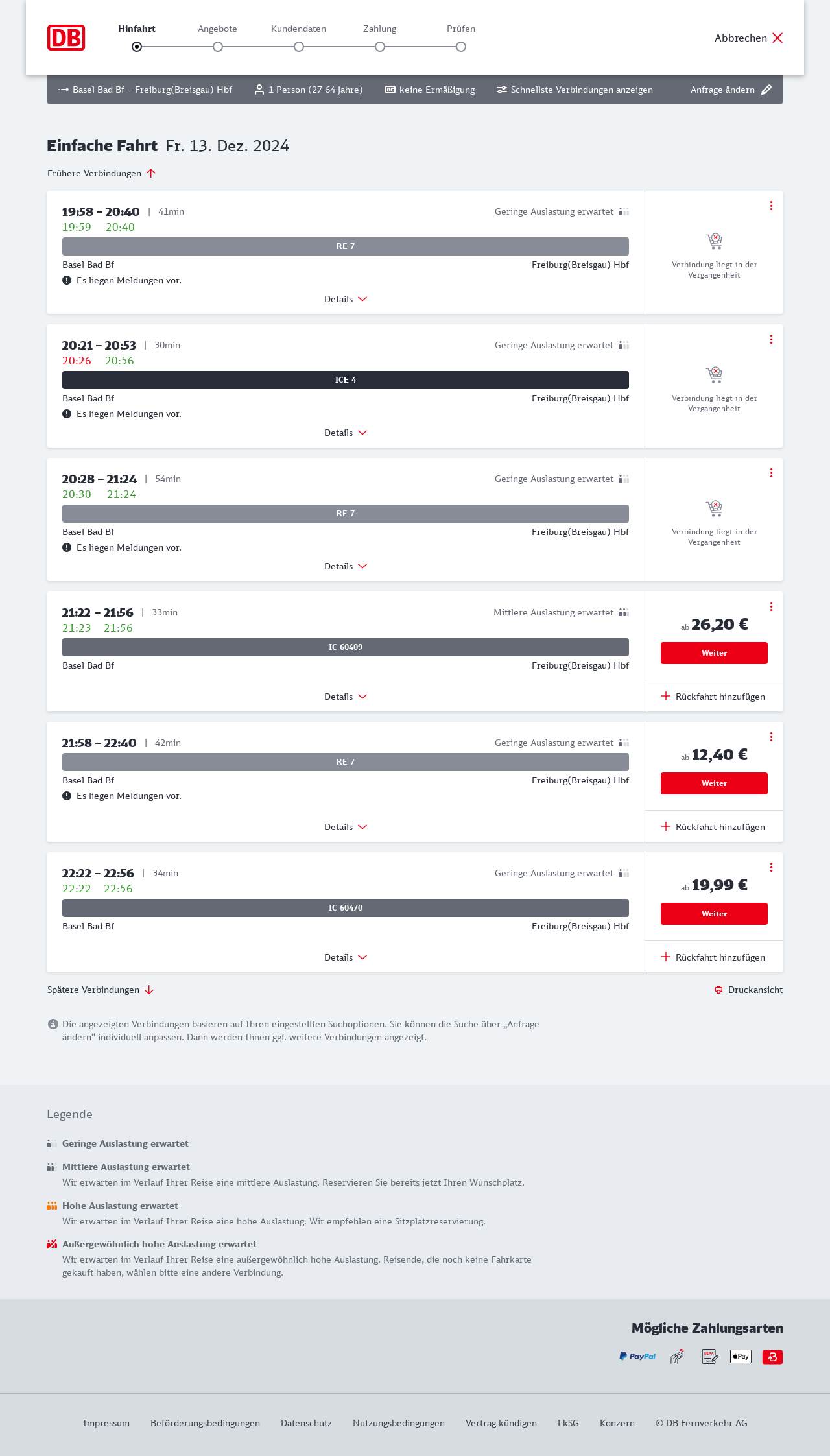Expand Details for the 21:22 IC 60409 connection

point(346,697)
